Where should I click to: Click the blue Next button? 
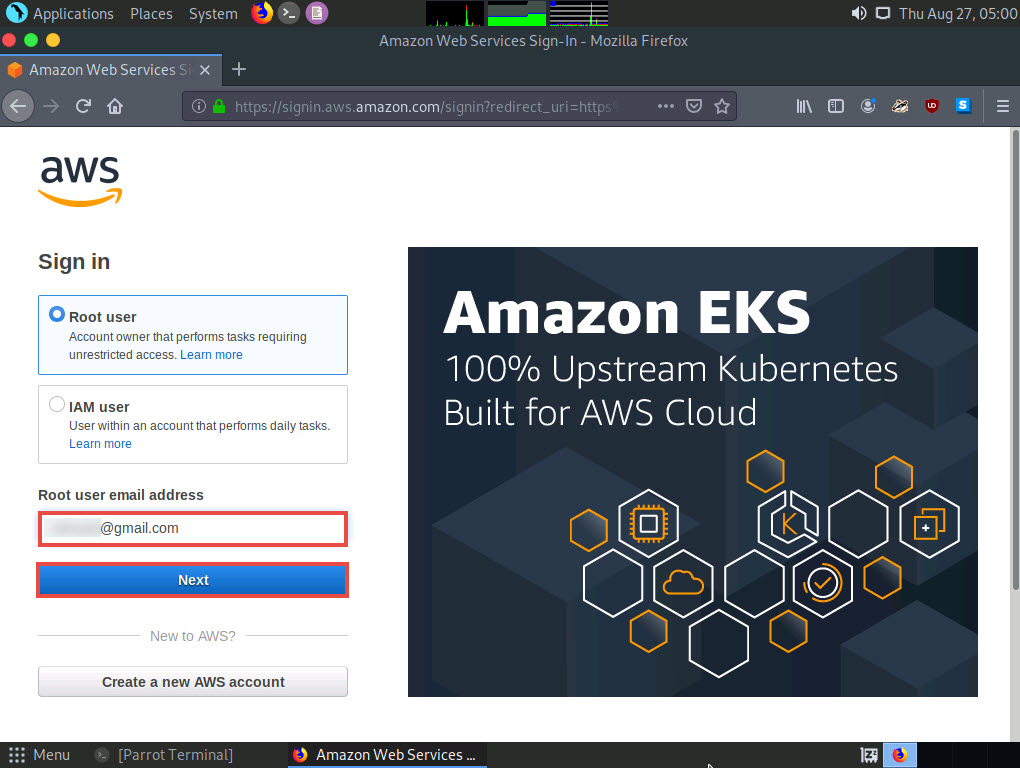click(x=193, y=580)
